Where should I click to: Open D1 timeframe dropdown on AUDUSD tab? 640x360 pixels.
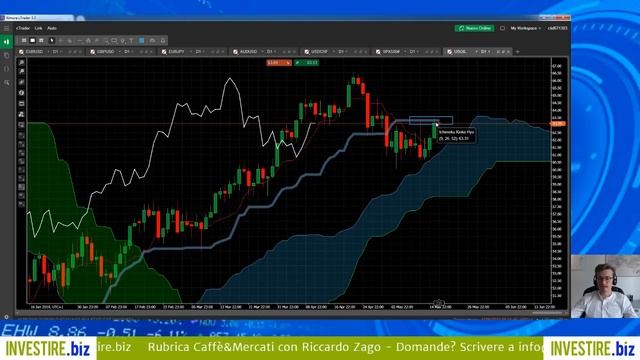coord(271,52)
